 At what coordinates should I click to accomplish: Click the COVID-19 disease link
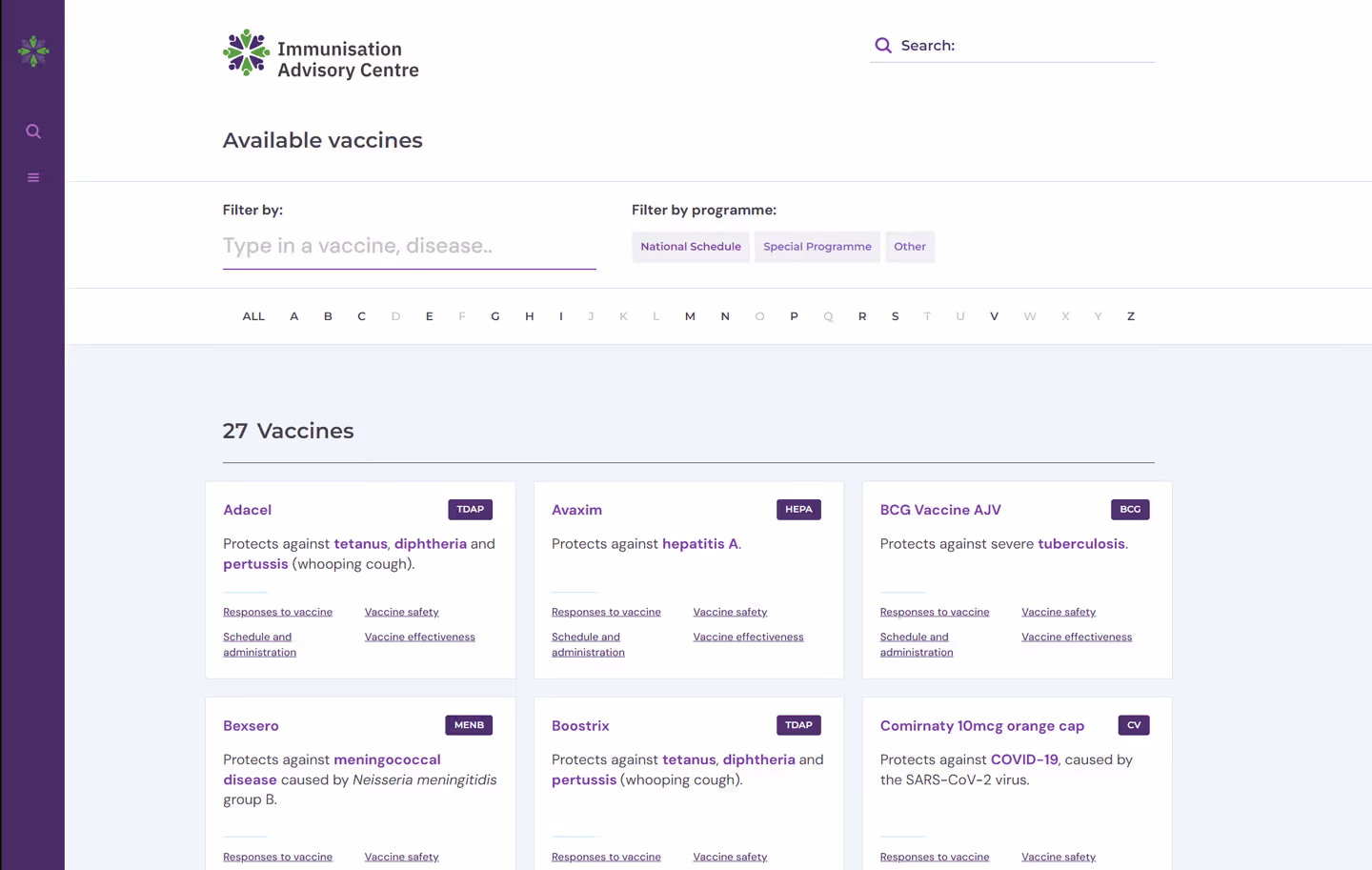click(1024, 759)
